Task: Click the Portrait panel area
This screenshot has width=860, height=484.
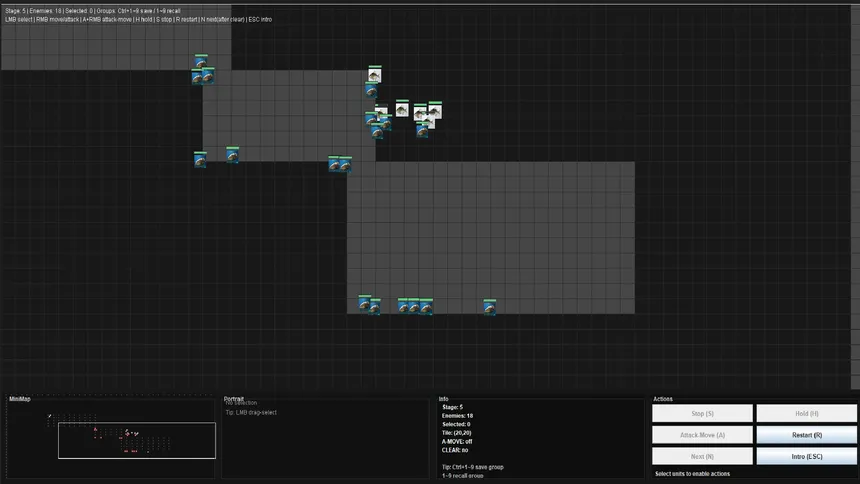Action: (x=328, y=440)
